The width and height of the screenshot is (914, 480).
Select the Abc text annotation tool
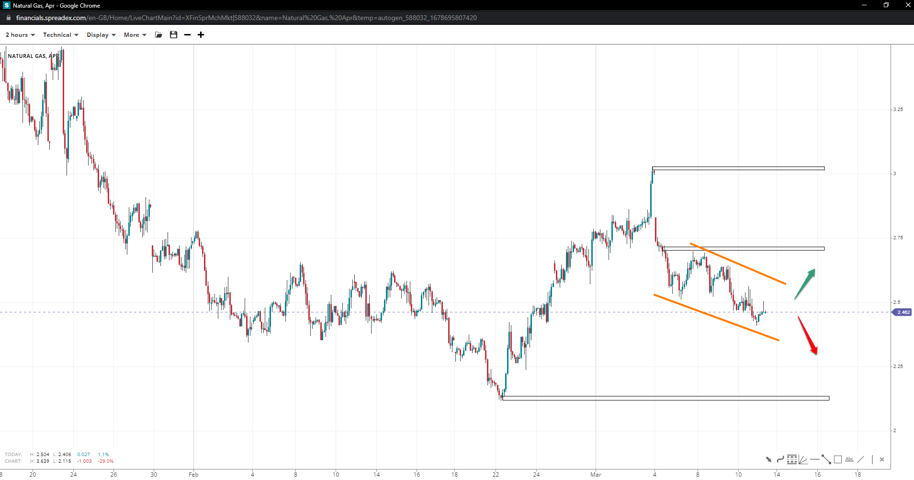(849, 460)
